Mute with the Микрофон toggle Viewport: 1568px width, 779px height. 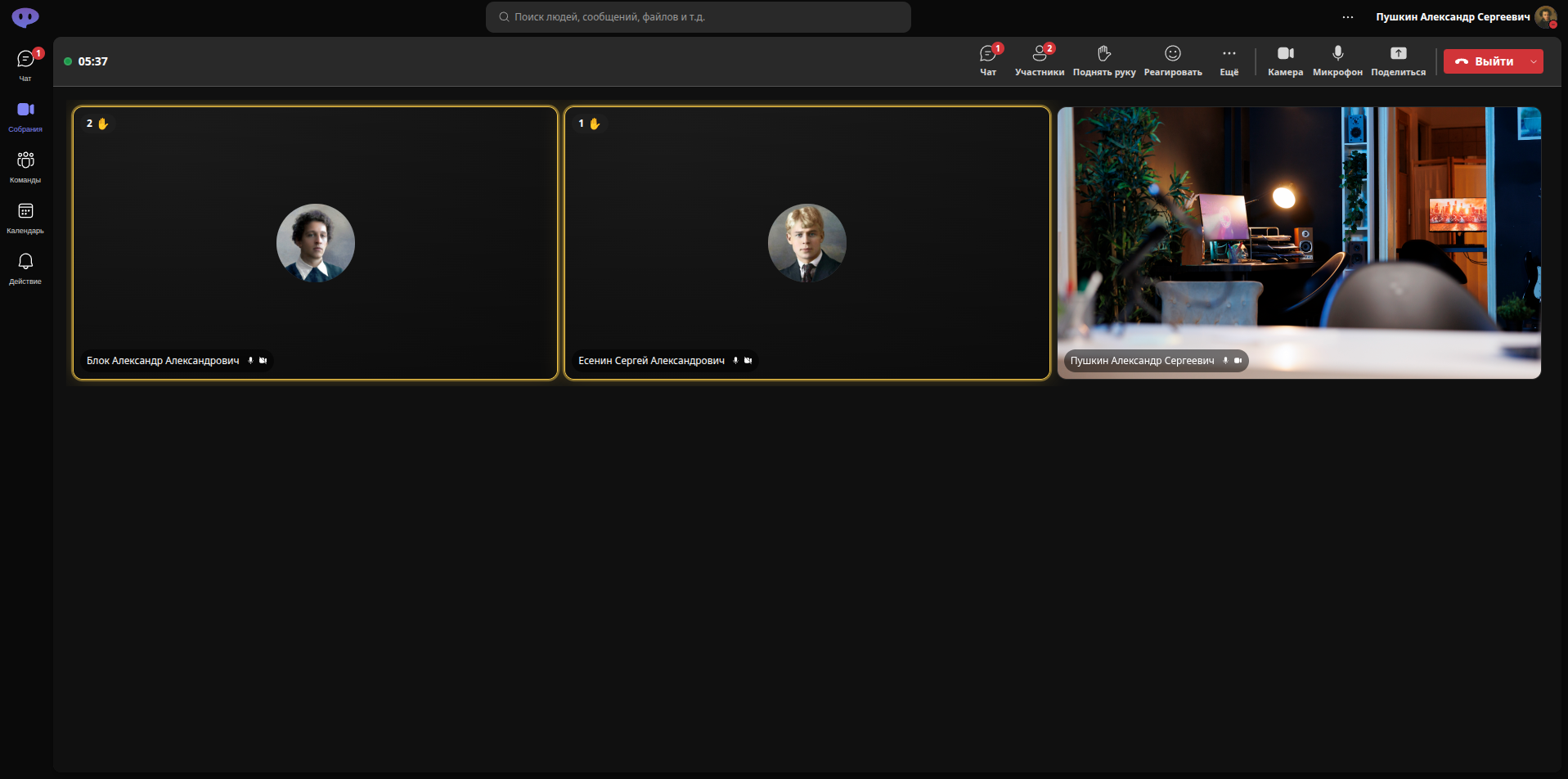point(1338,61)
